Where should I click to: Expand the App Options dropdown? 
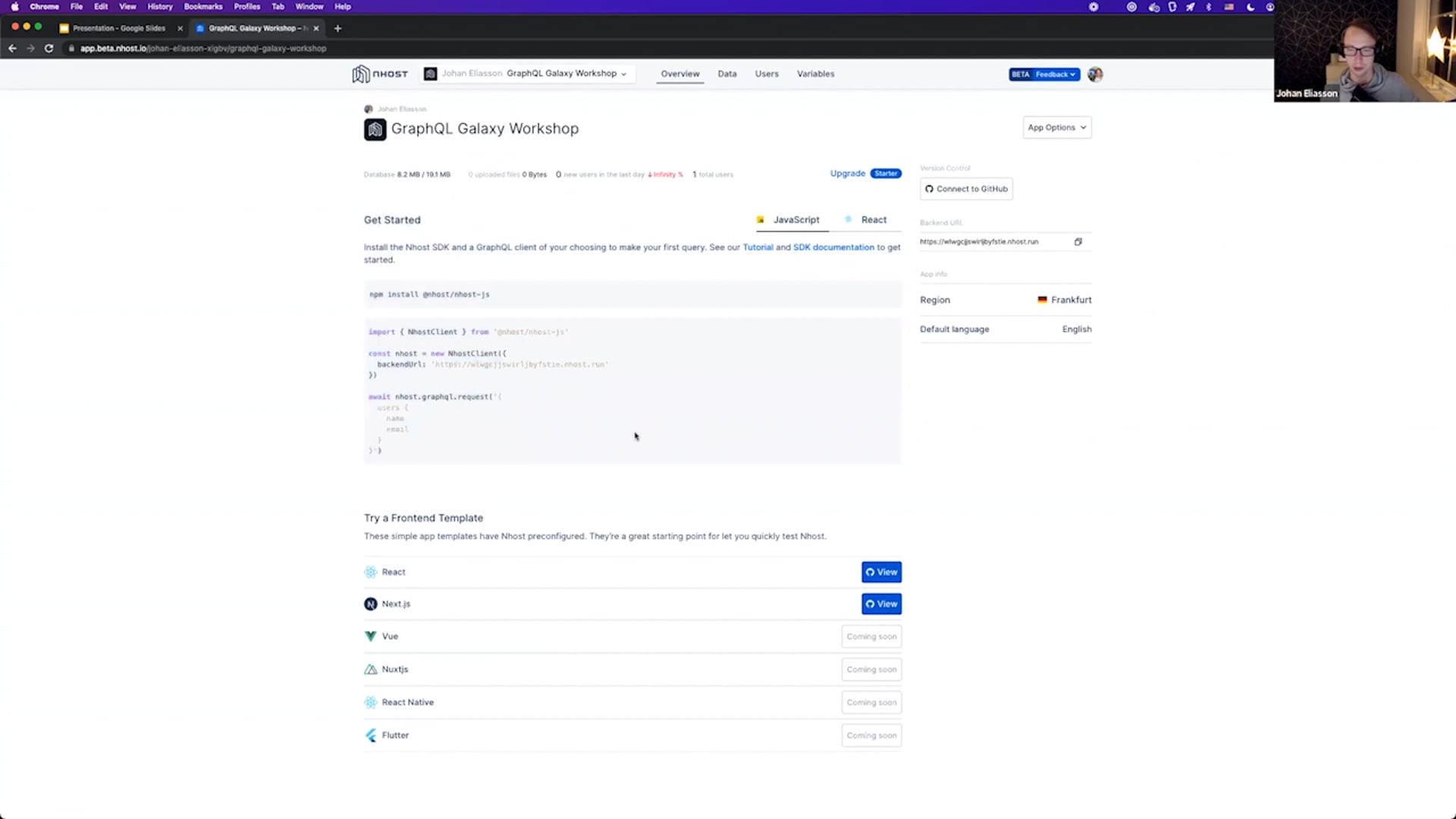(1056, 127)
